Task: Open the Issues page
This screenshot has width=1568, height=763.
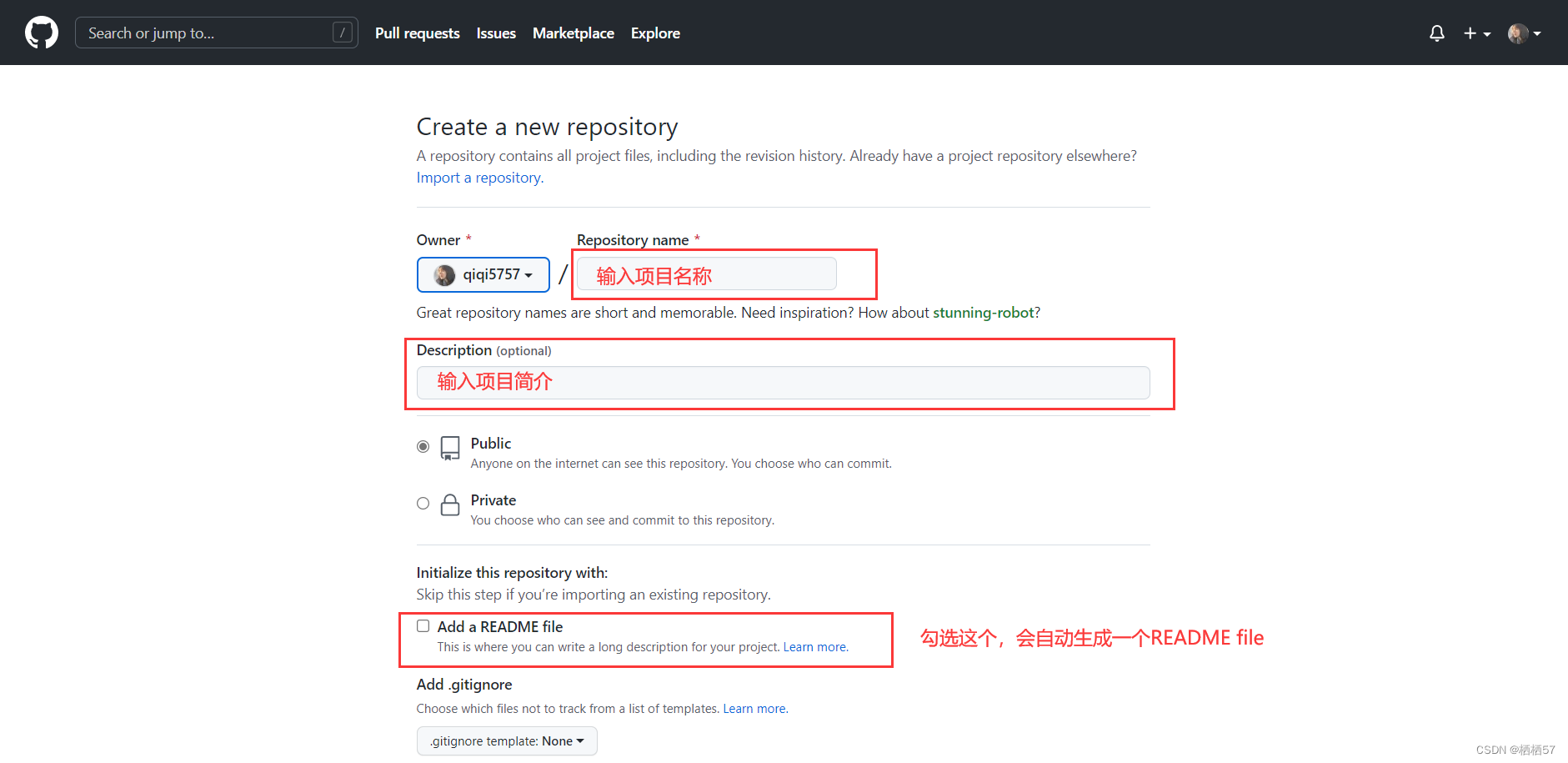Action: pos(496,33)
